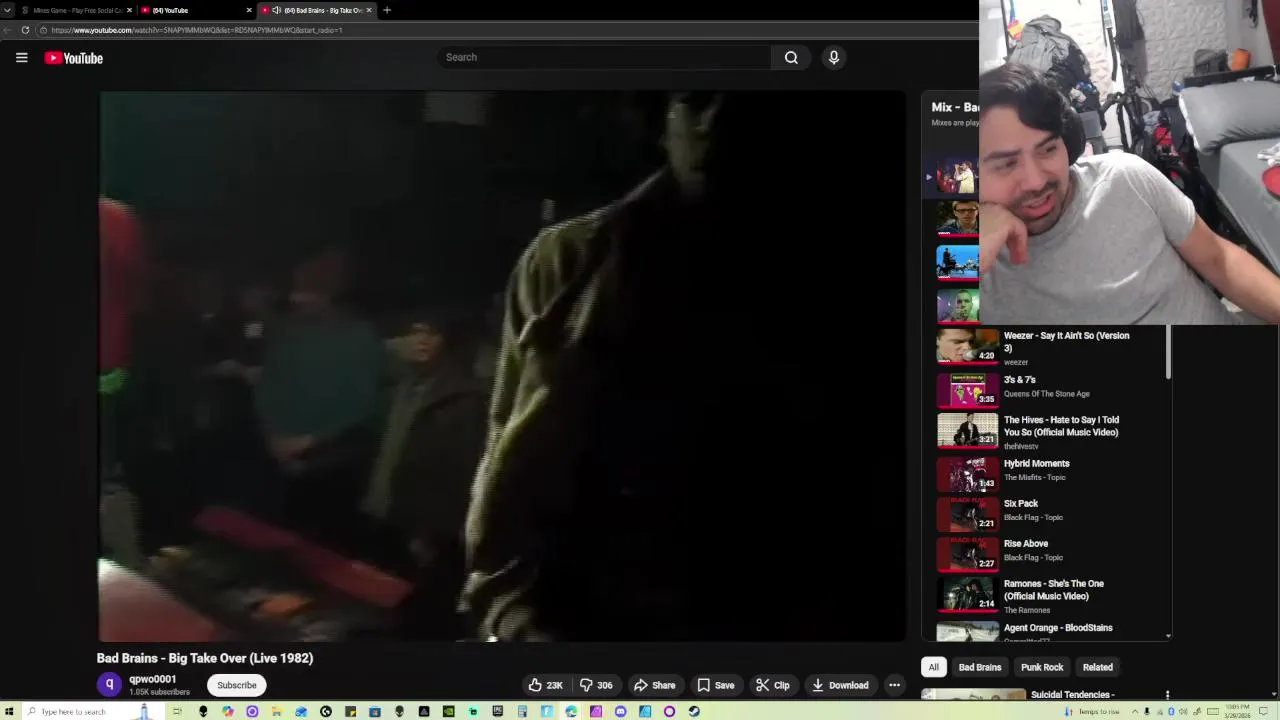The width and height of the screenshot is (1280, 720).
Task: Open Steam from the taskbar
Action: (x=694, y=711)
